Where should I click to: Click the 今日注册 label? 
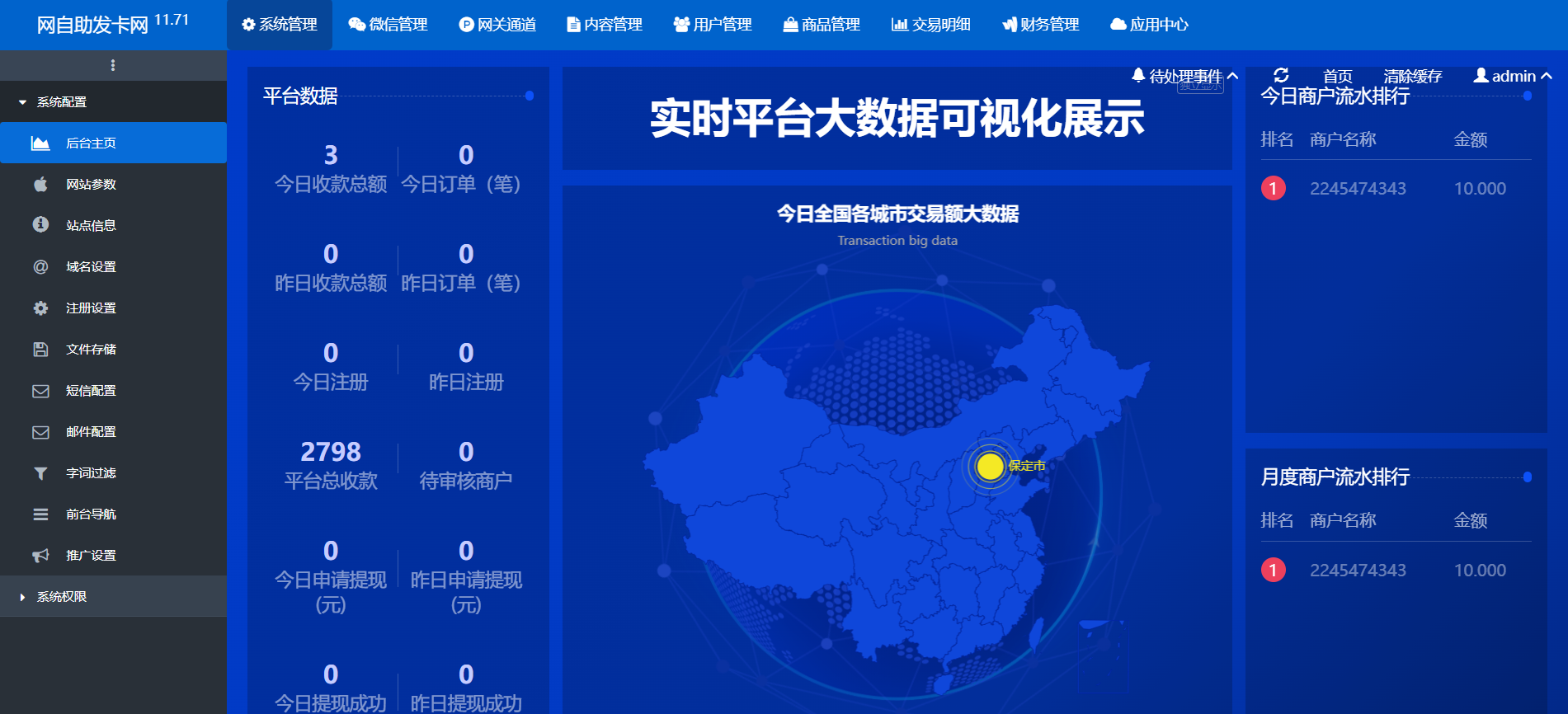(x=331, y=382)
